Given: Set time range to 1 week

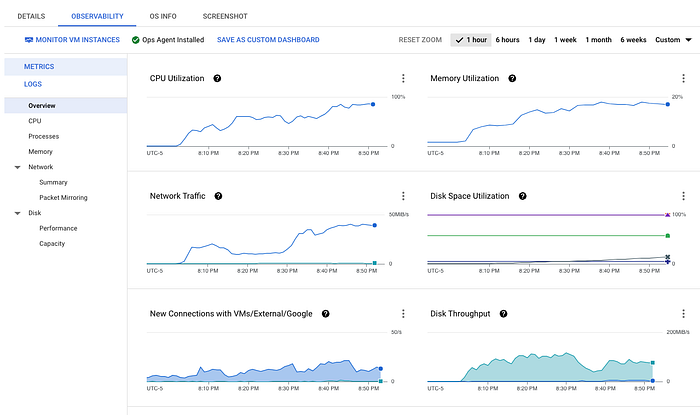Looking at the screenshot, I should pos(566,40).
